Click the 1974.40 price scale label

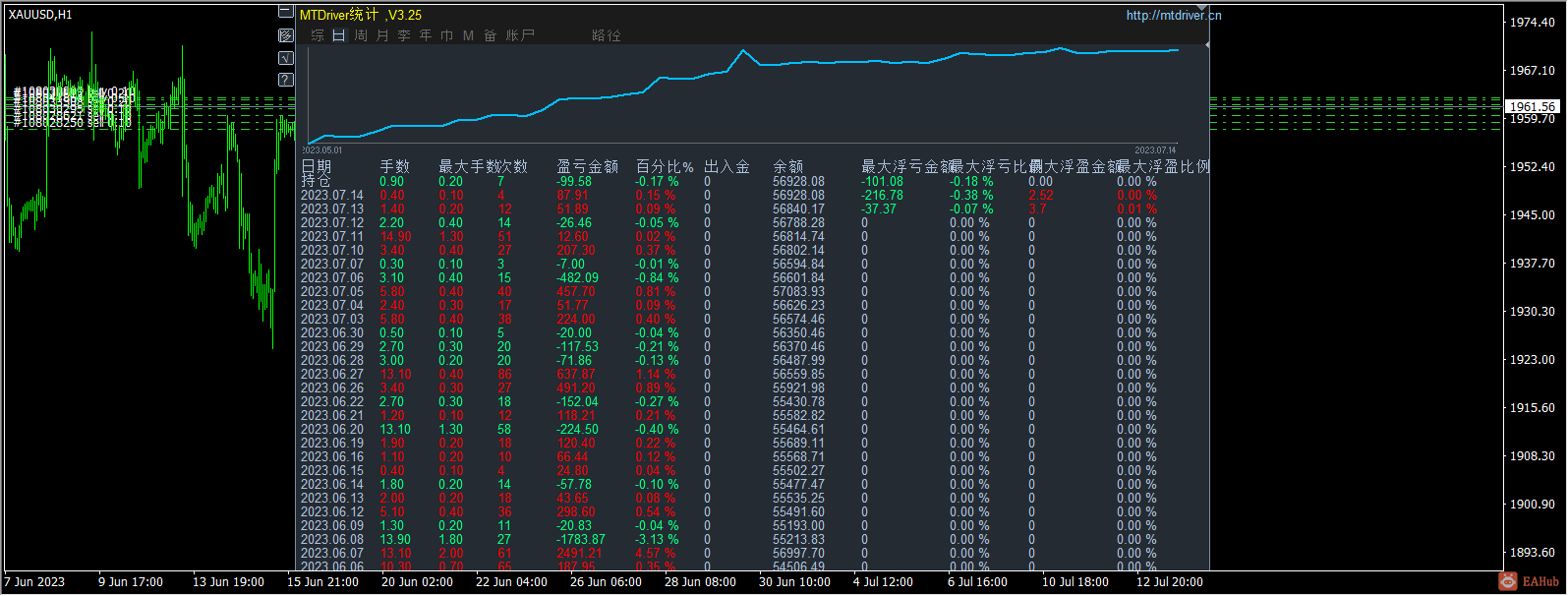(1533, 23)
